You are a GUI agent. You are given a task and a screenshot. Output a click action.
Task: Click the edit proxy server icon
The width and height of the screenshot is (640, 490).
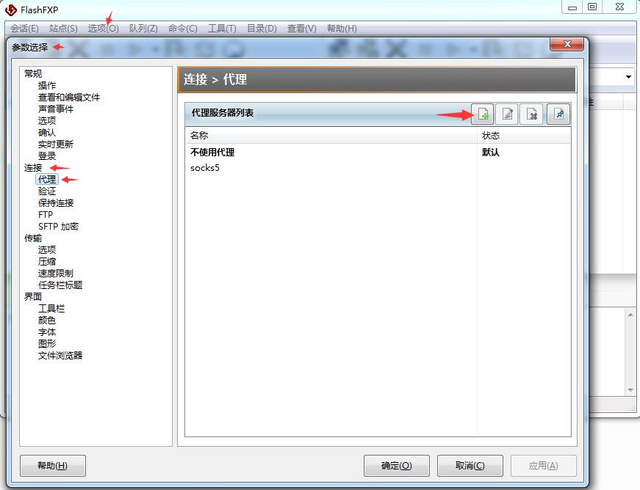pyautogui.click(x=507, y=114)
